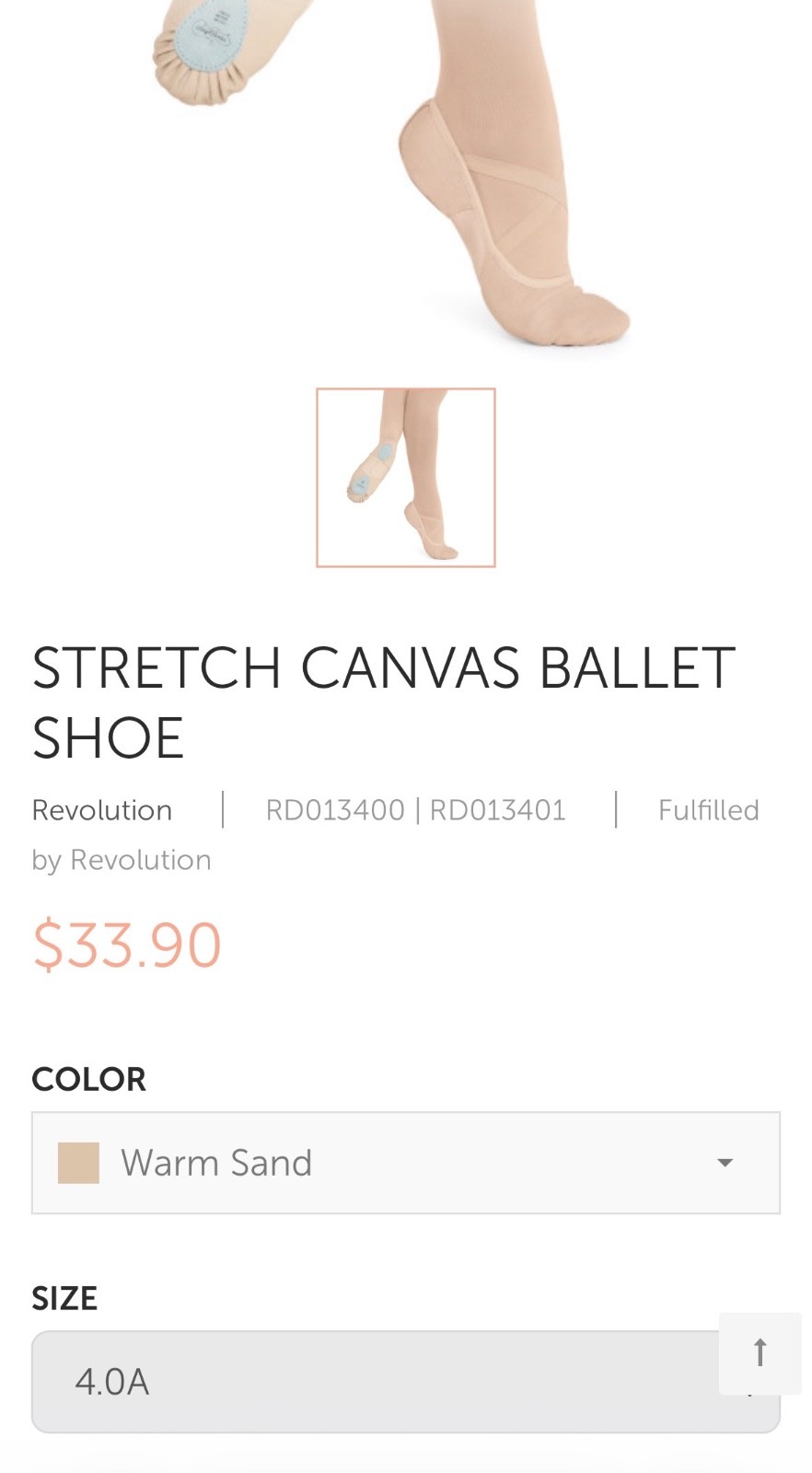Click the RD013400 product code
The width and height of the screenshot is (812, 1473).
[335, 810]
